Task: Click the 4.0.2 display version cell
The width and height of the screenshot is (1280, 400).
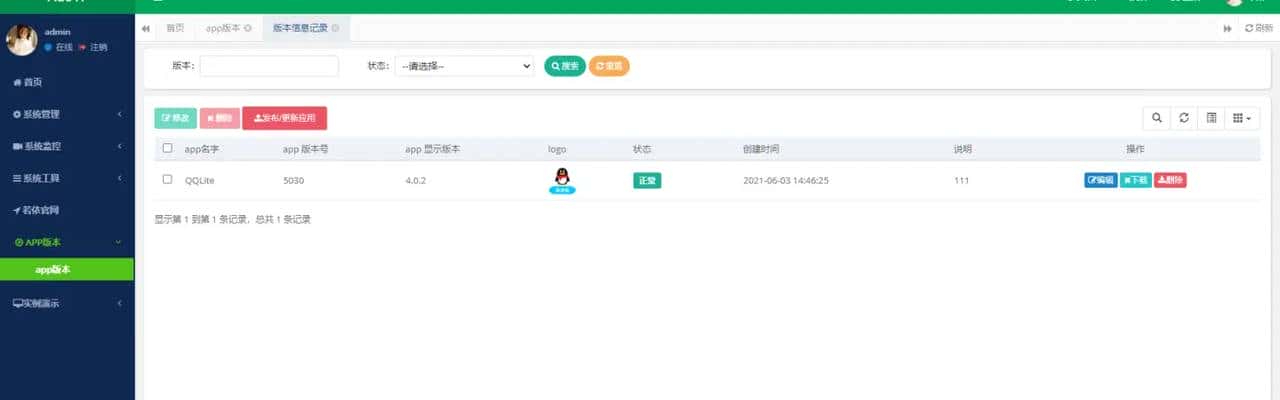Action: click(x=416, y=181)
